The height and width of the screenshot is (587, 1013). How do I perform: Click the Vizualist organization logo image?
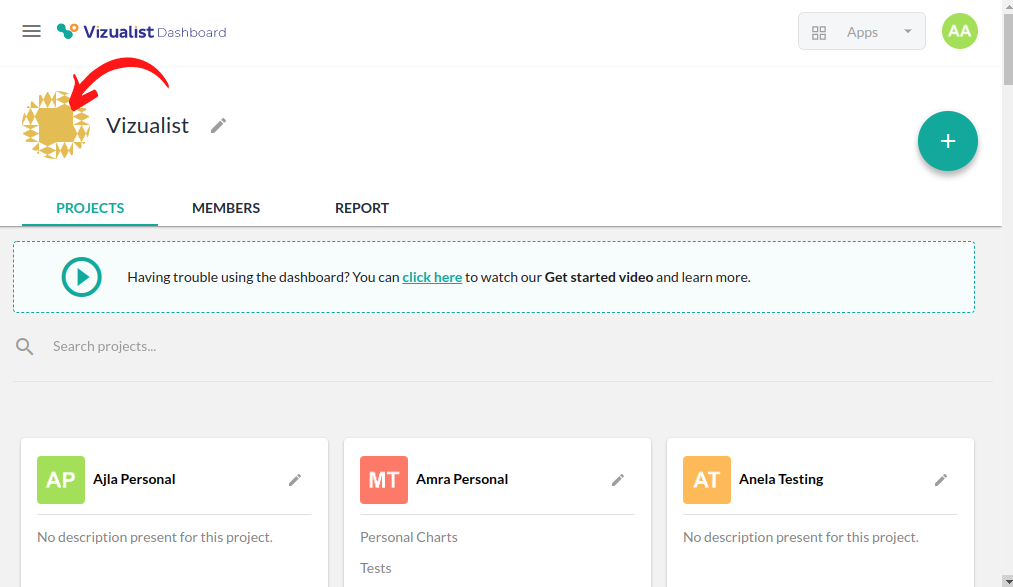coord(55,126)
